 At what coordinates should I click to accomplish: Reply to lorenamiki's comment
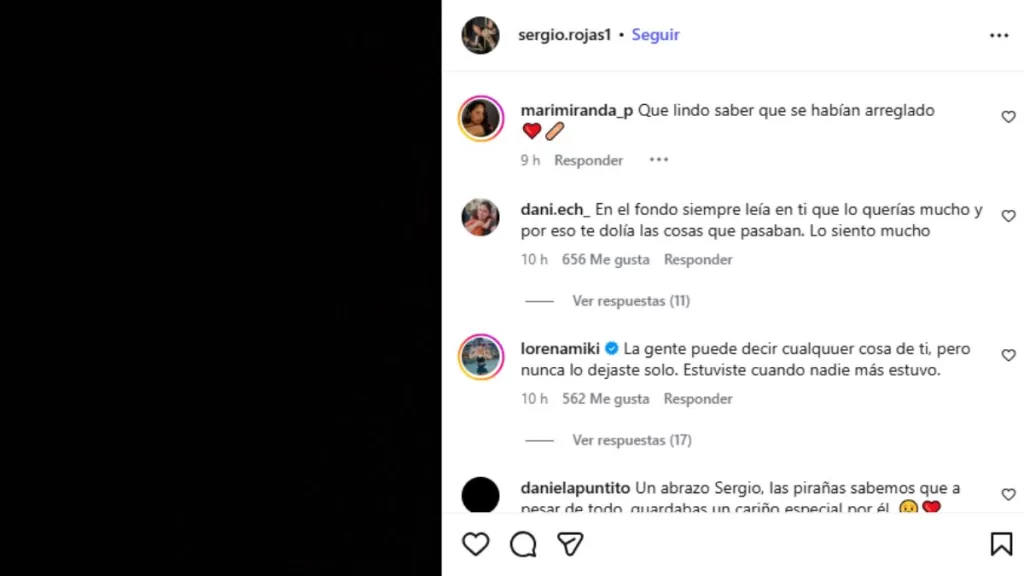[697, 398]
